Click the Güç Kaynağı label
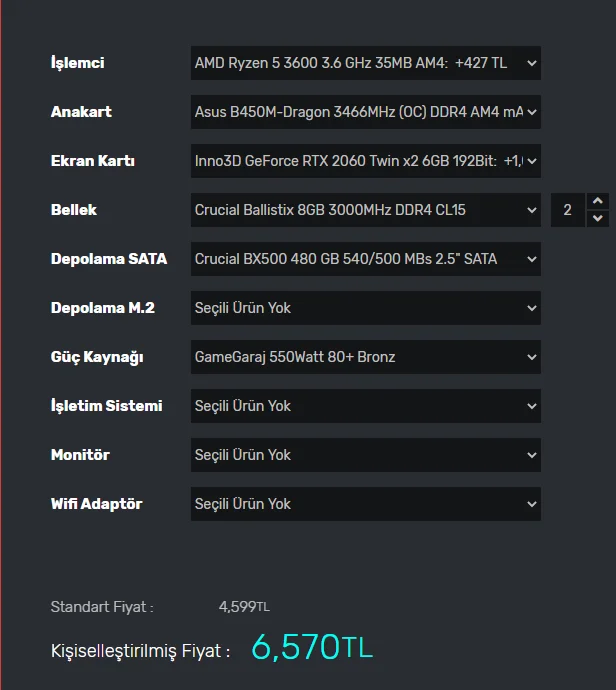The image size is (616, 690). coord(97,357)
